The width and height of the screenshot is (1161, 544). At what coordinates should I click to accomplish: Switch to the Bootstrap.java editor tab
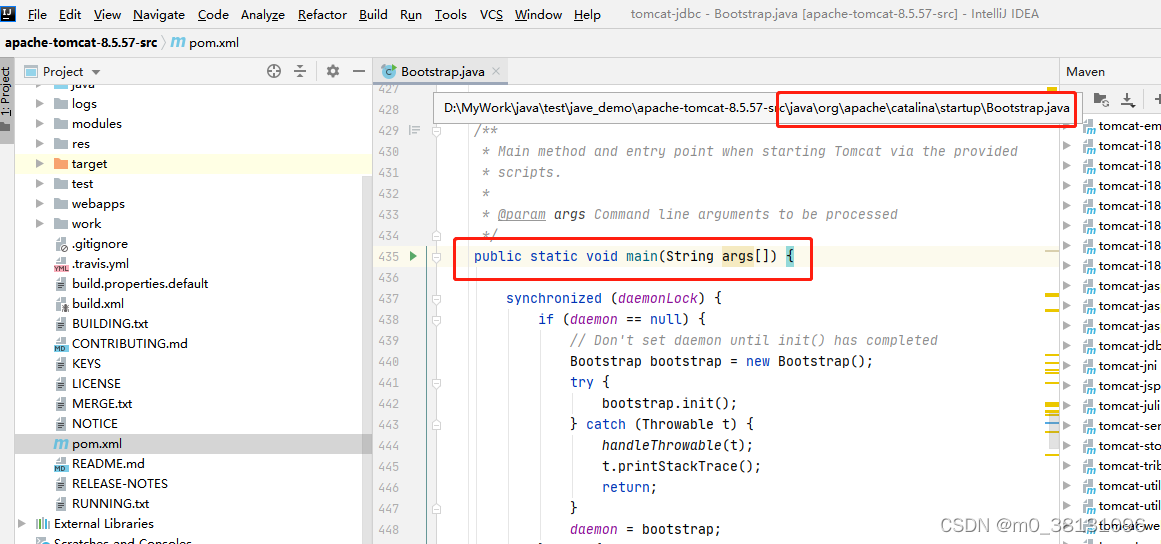tap(443, 71)
